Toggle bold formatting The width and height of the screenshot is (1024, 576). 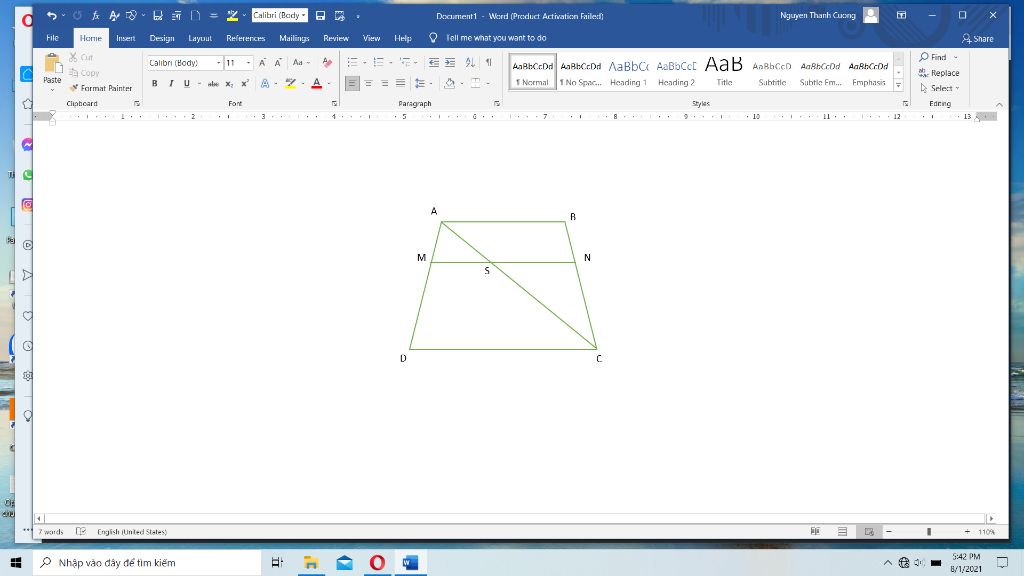click(x=155, y=84)
